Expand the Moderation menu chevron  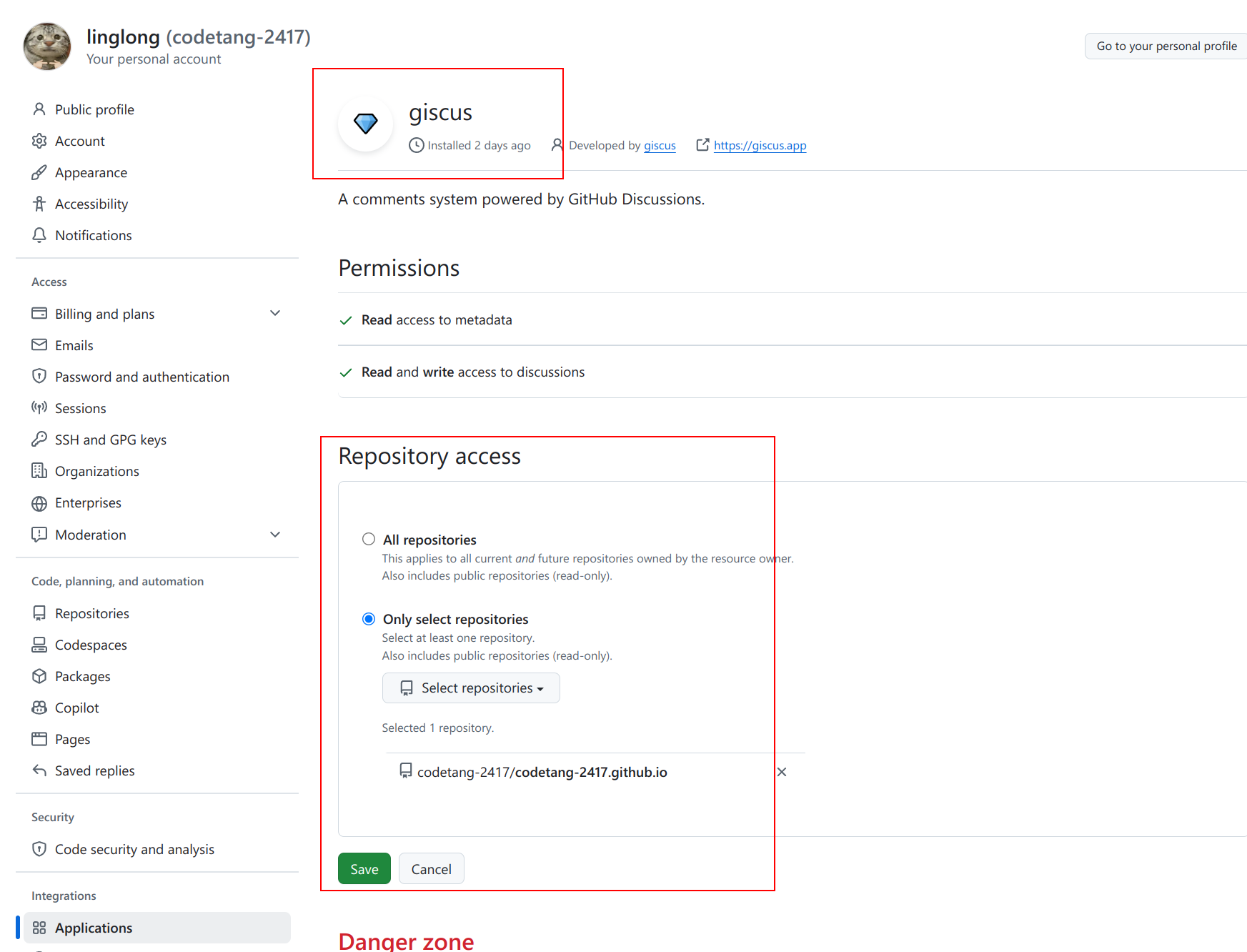(275, 535)
